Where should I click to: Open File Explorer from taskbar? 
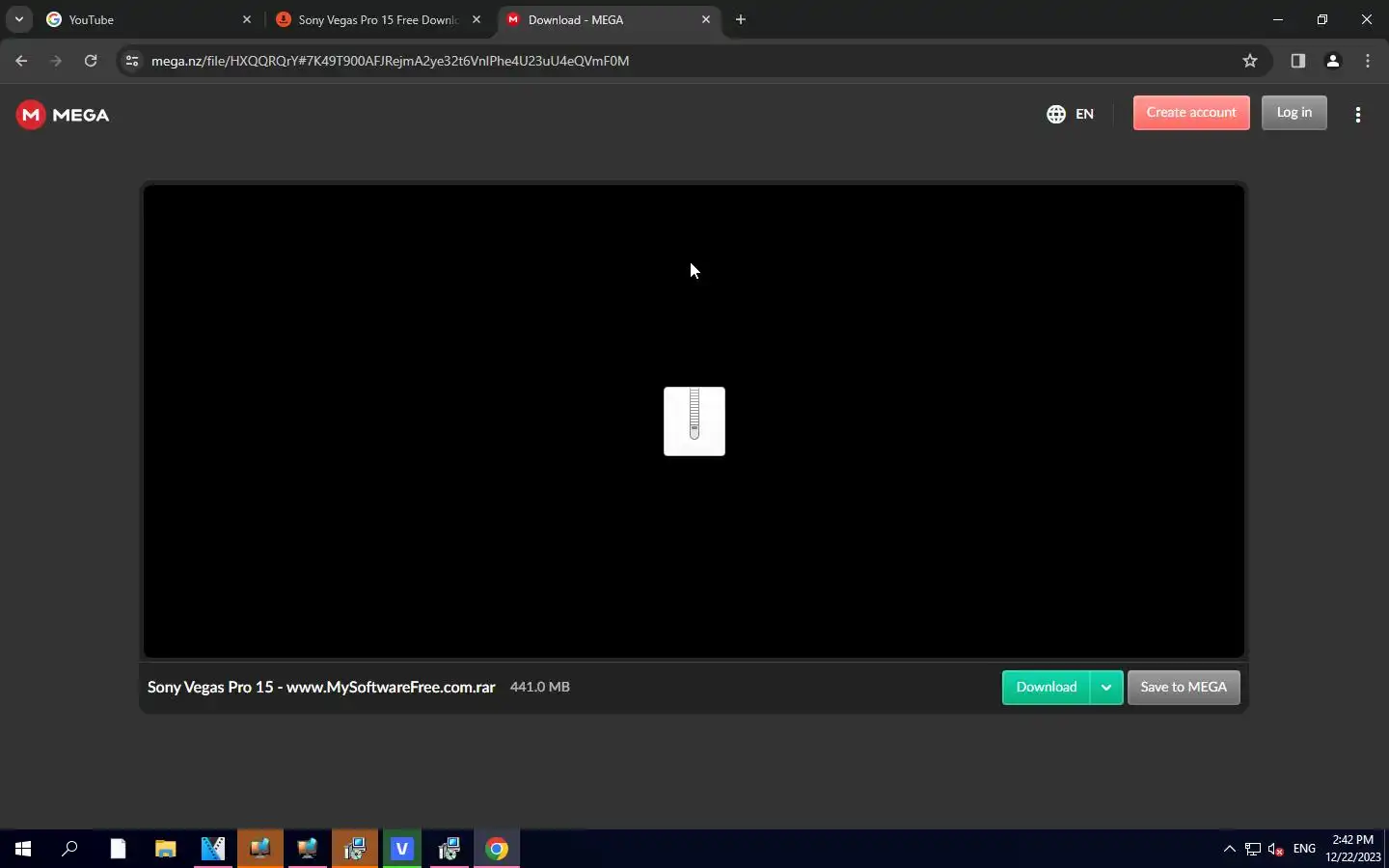point(166,849)
